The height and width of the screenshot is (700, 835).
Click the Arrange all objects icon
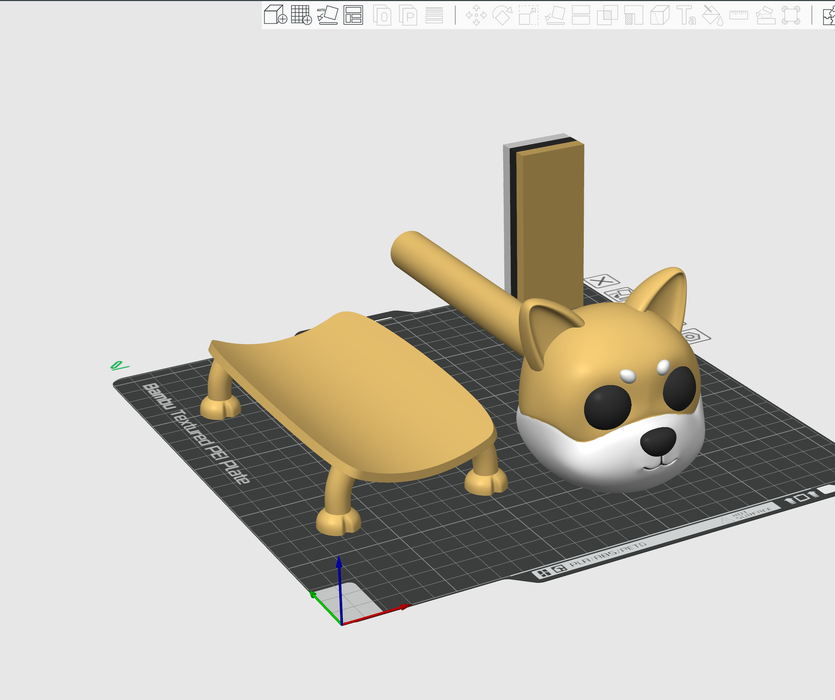353,15
